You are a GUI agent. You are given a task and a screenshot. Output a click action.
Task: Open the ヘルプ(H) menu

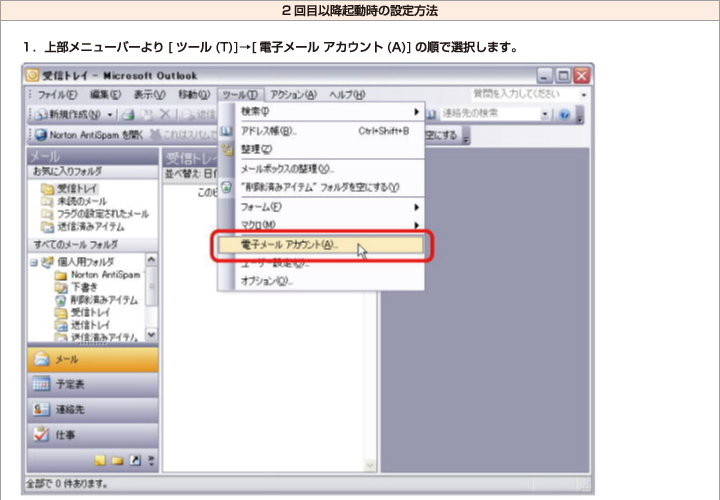(x=347, y=95)
